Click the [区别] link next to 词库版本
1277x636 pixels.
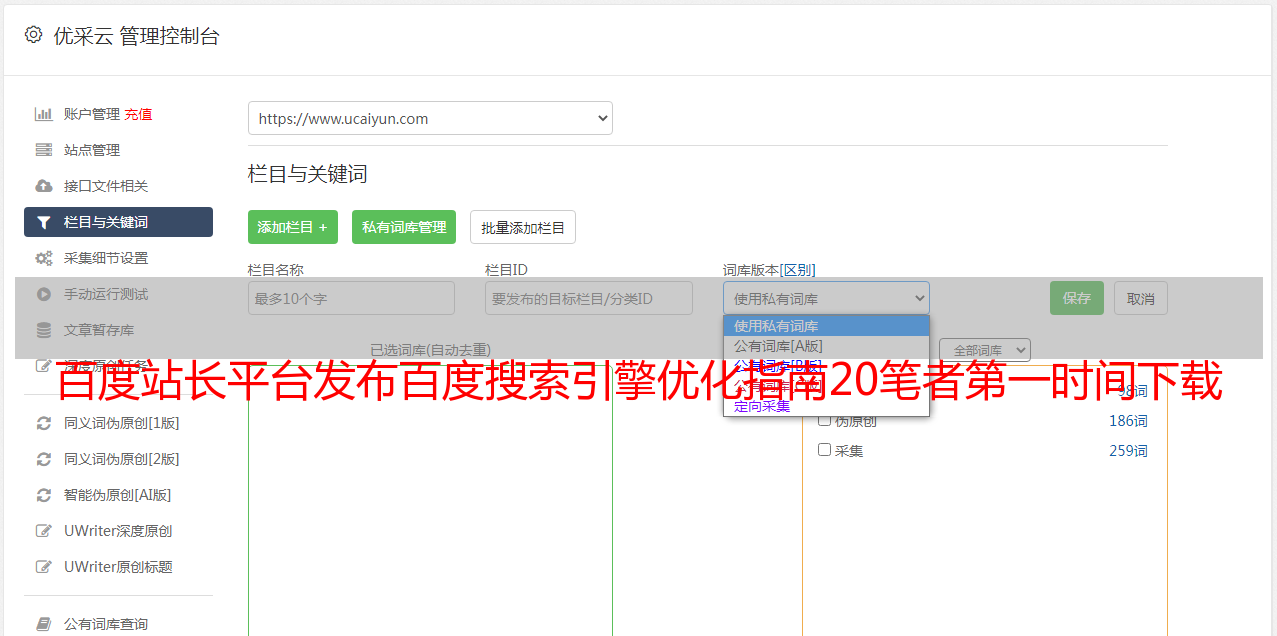coord(797,270)
